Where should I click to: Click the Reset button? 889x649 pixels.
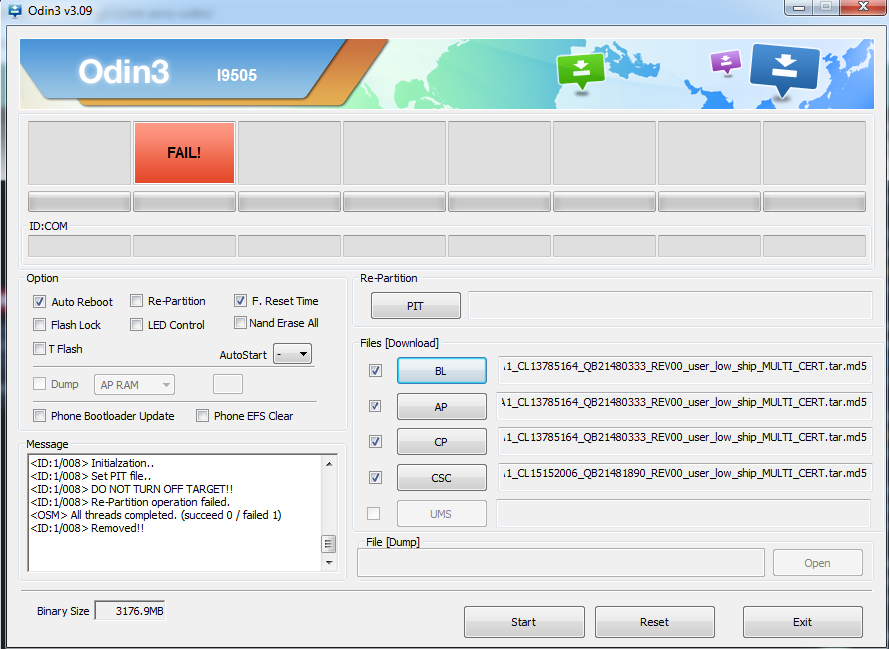point(655,622)
